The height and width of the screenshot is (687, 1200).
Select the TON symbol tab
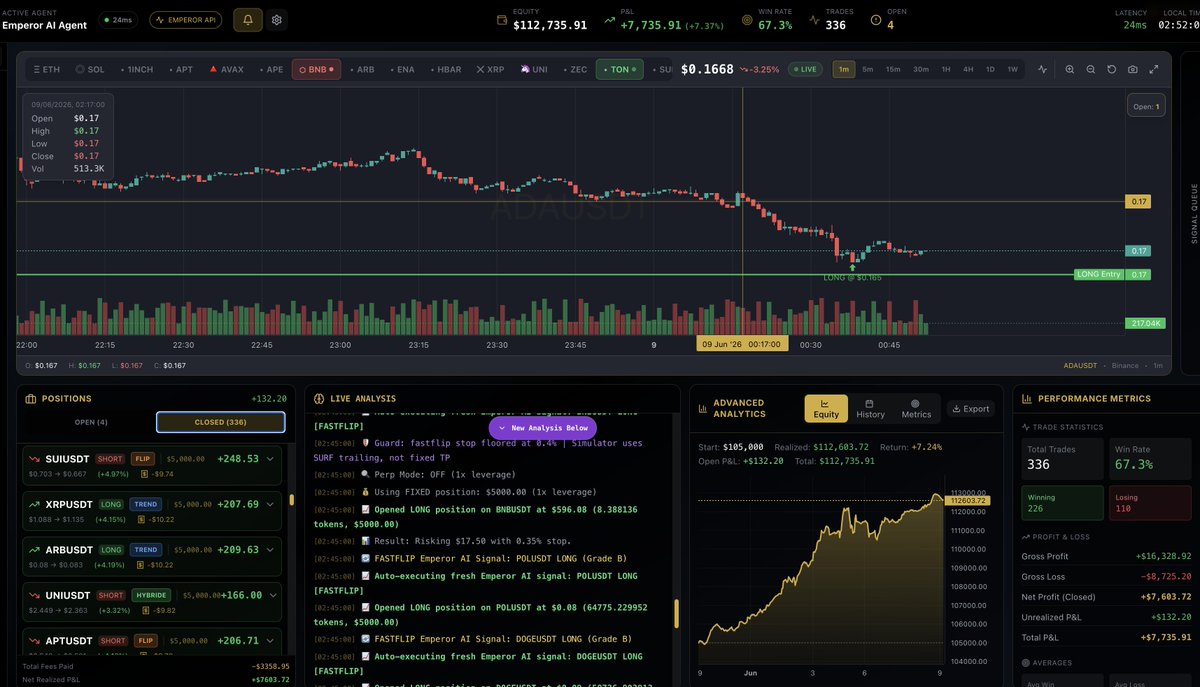(x=619, y=69)
